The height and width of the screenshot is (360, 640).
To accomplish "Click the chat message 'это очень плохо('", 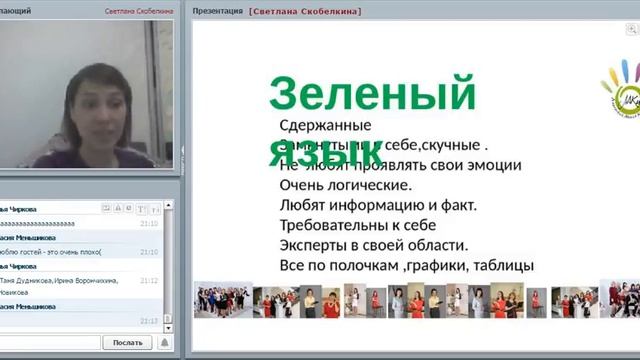I will pyautogui.click(x=50, y=252).
